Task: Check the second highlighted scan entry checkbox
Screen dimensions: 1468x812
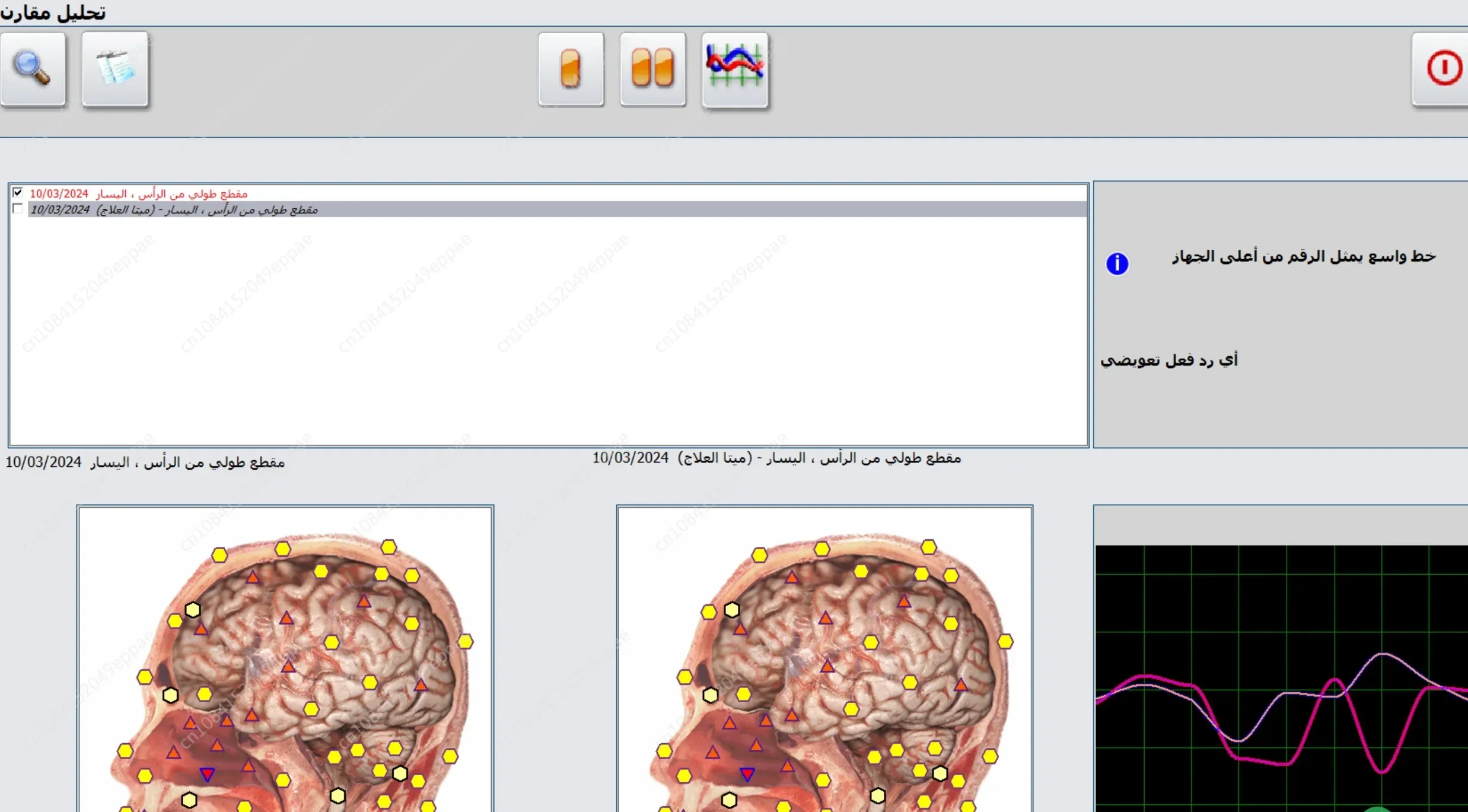Action: pos(17,209)
